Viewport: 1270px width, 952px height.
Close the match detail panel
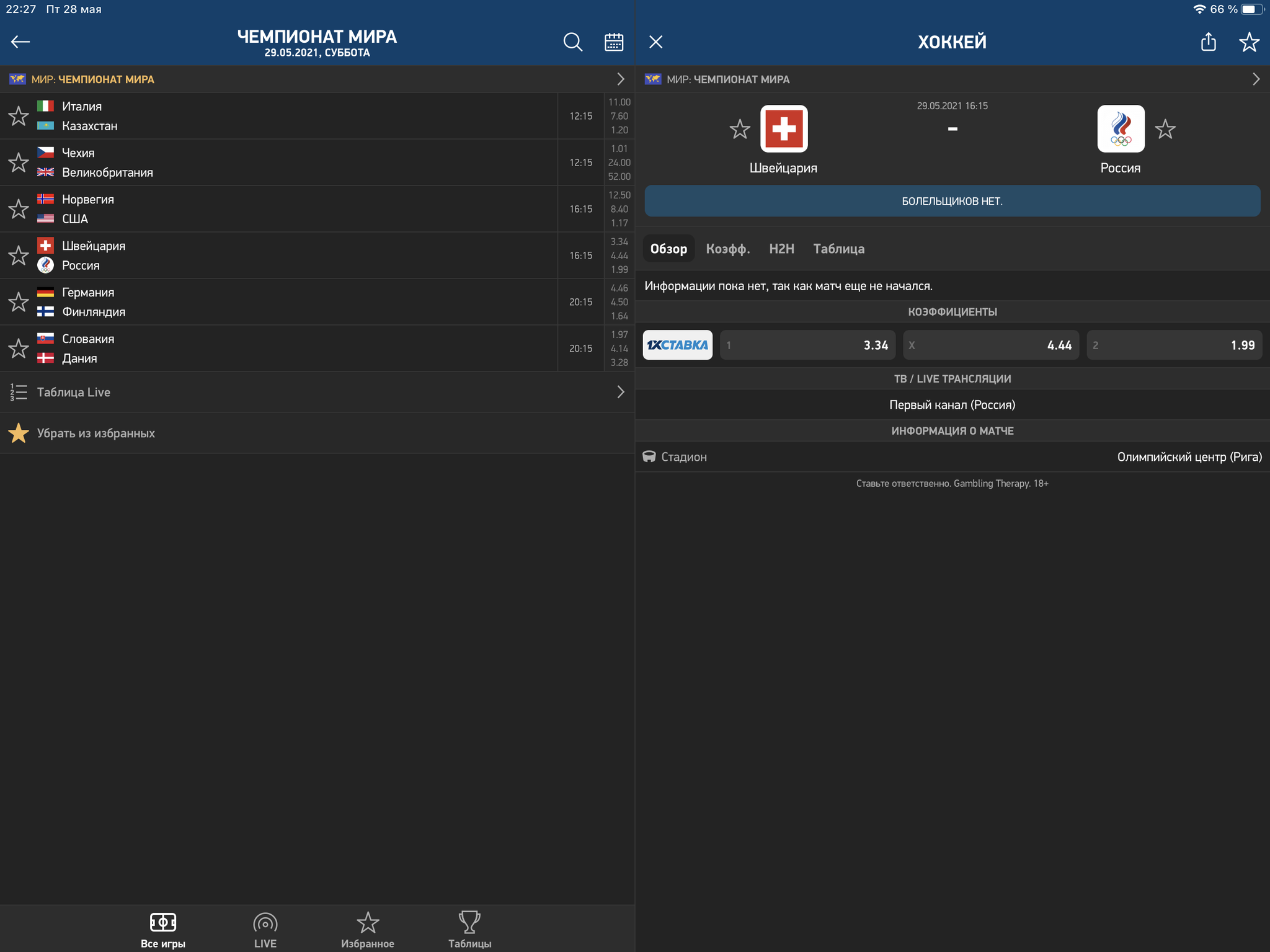tap(655, 42)
